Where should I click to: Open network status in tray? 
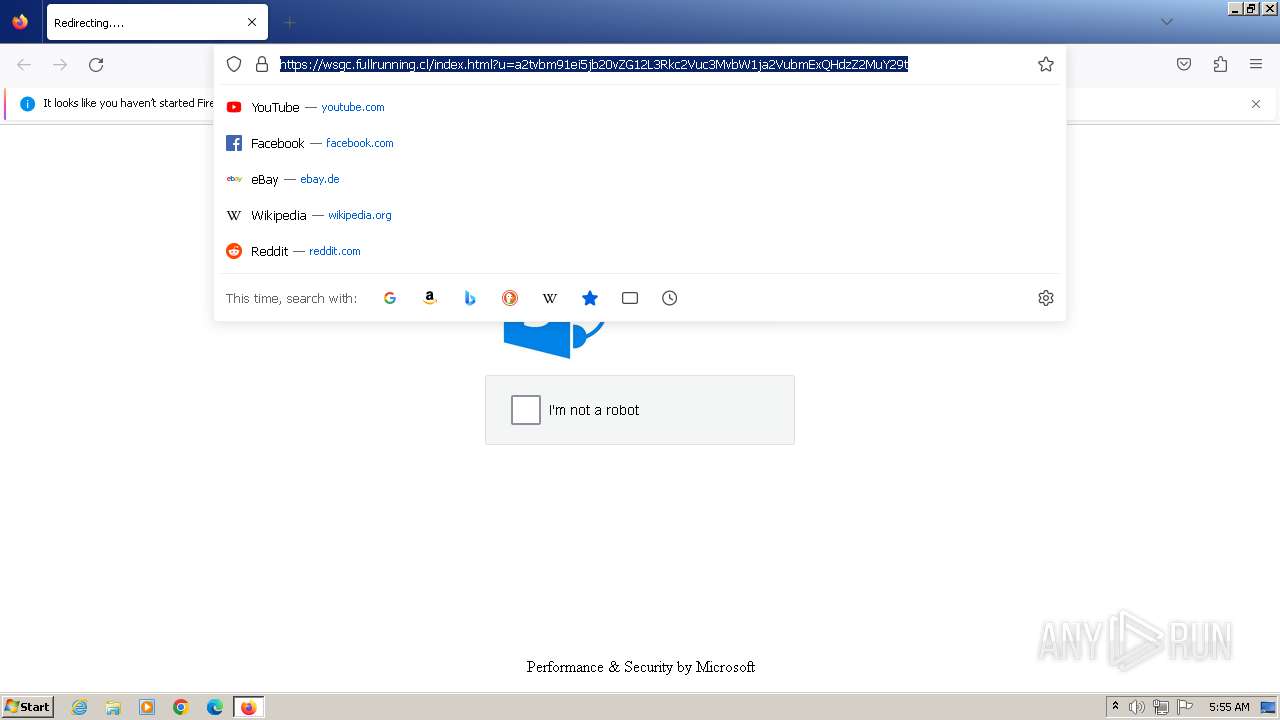(1161, 707)
